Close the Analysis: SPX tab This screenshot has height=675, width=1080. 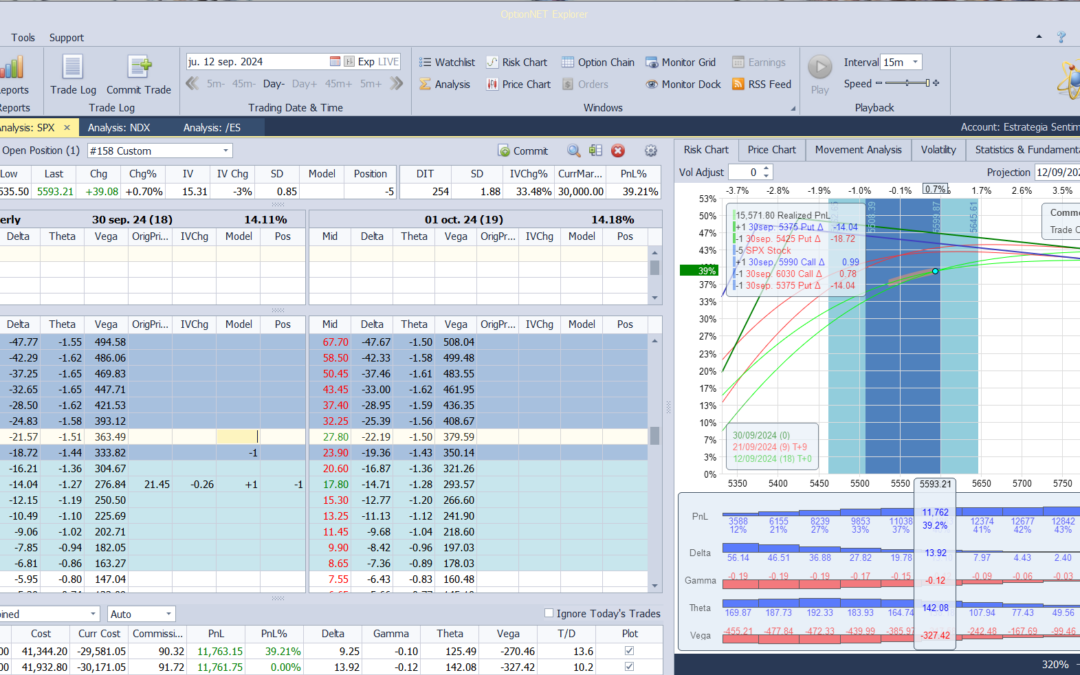67,127
